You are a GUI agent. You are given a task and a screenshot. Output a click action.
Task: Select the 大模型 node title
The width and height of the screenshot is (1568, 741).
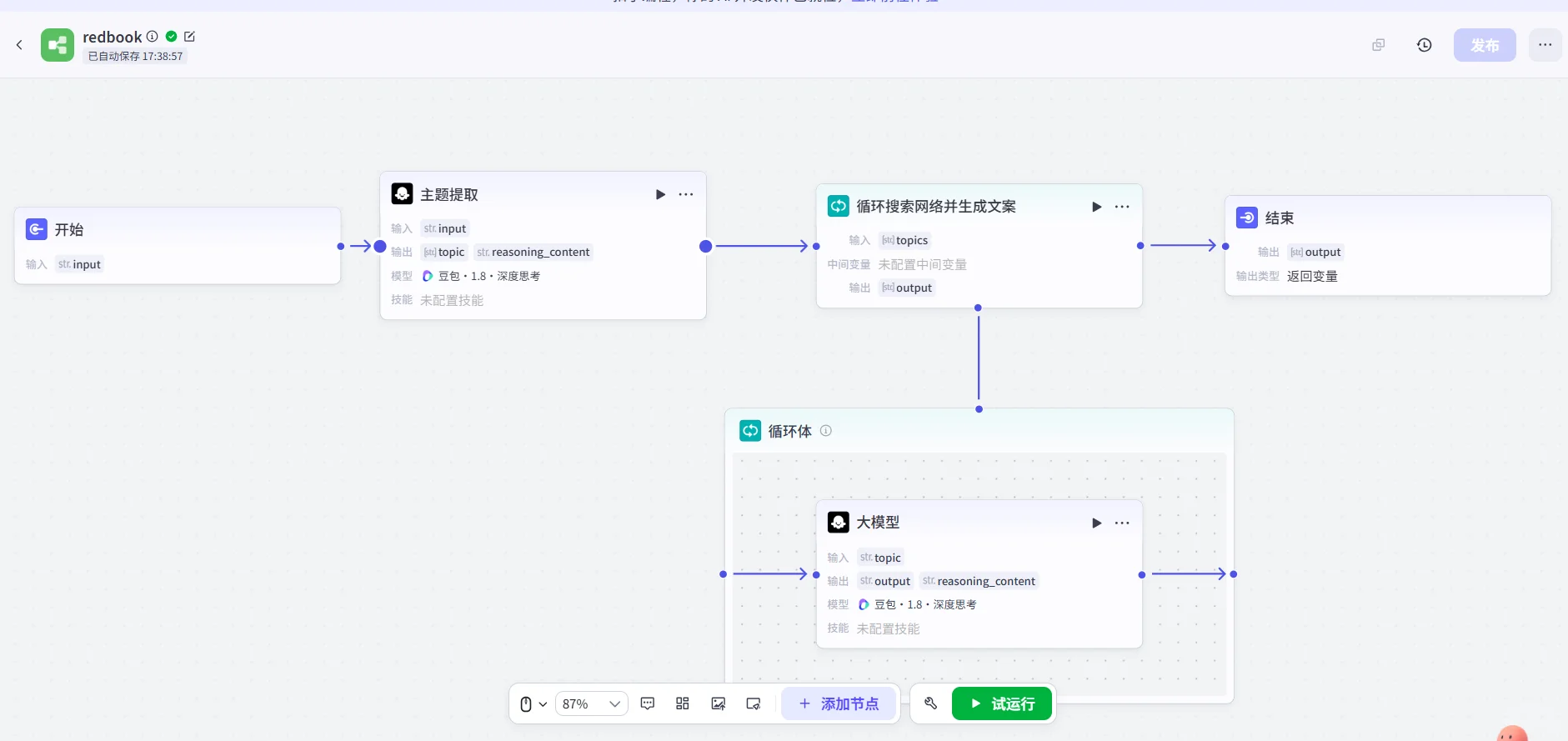point(878,522)
